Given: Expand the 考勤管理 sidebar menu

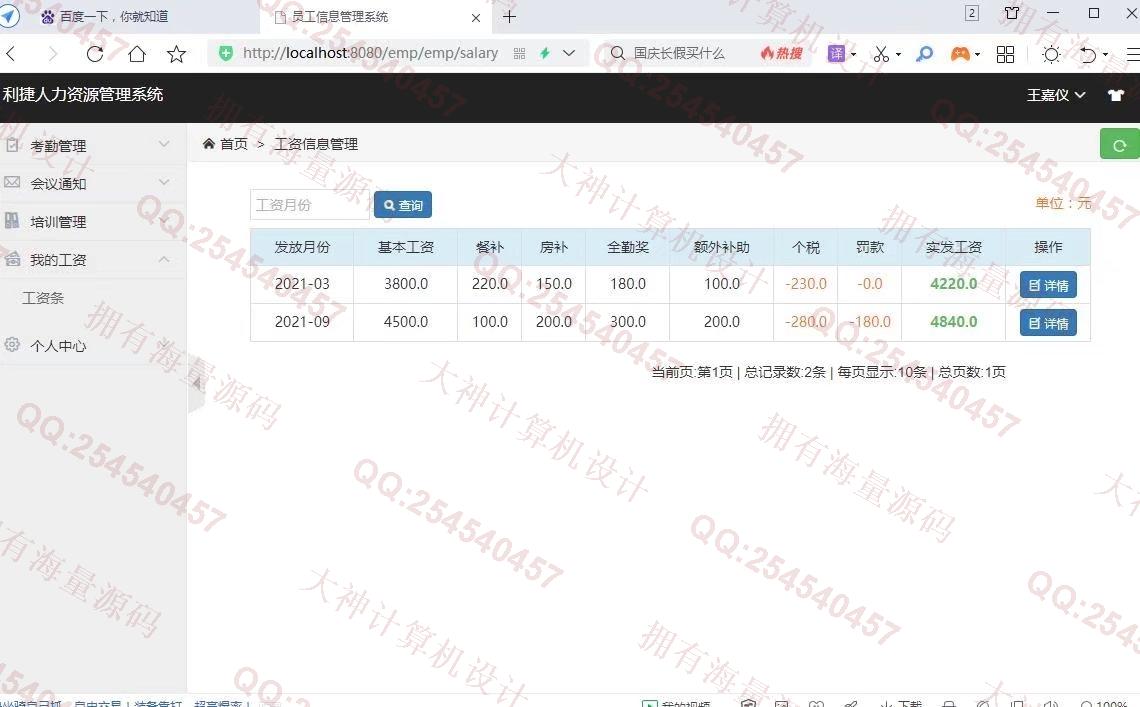Looking at the screenshot, I should click(93, 145).
